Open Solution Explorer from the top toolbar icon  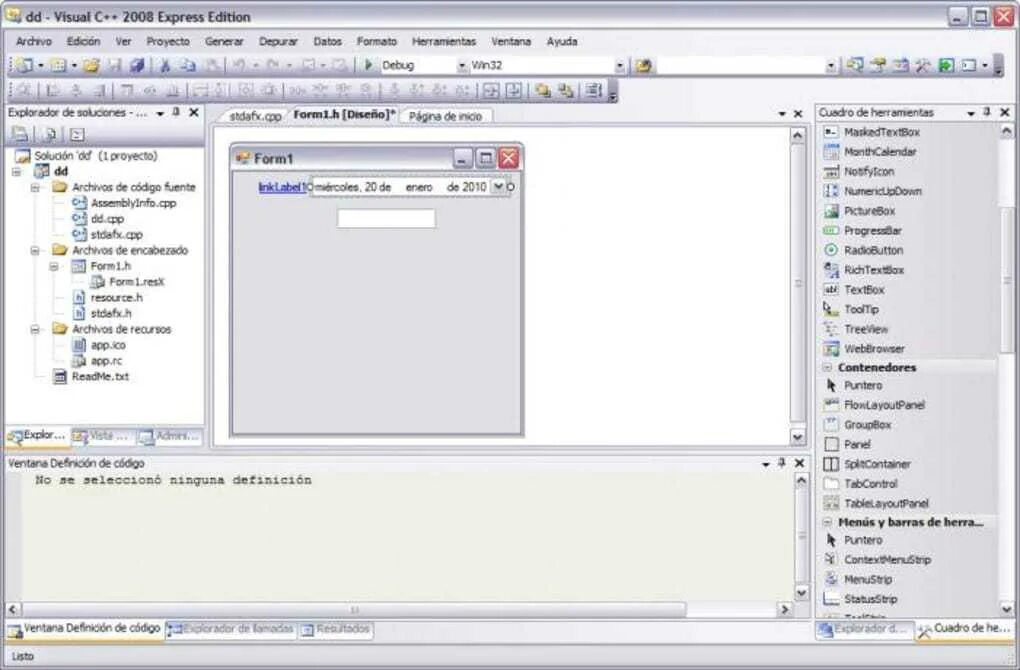point(855,65)
